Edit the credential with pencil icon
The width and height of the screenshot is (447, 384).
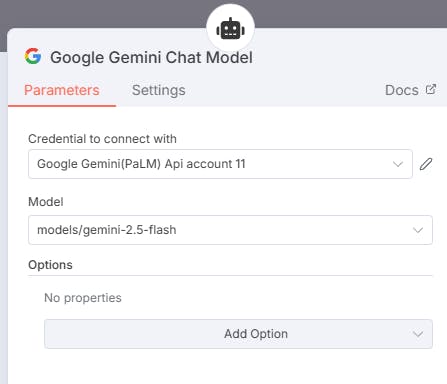(426, 164)
